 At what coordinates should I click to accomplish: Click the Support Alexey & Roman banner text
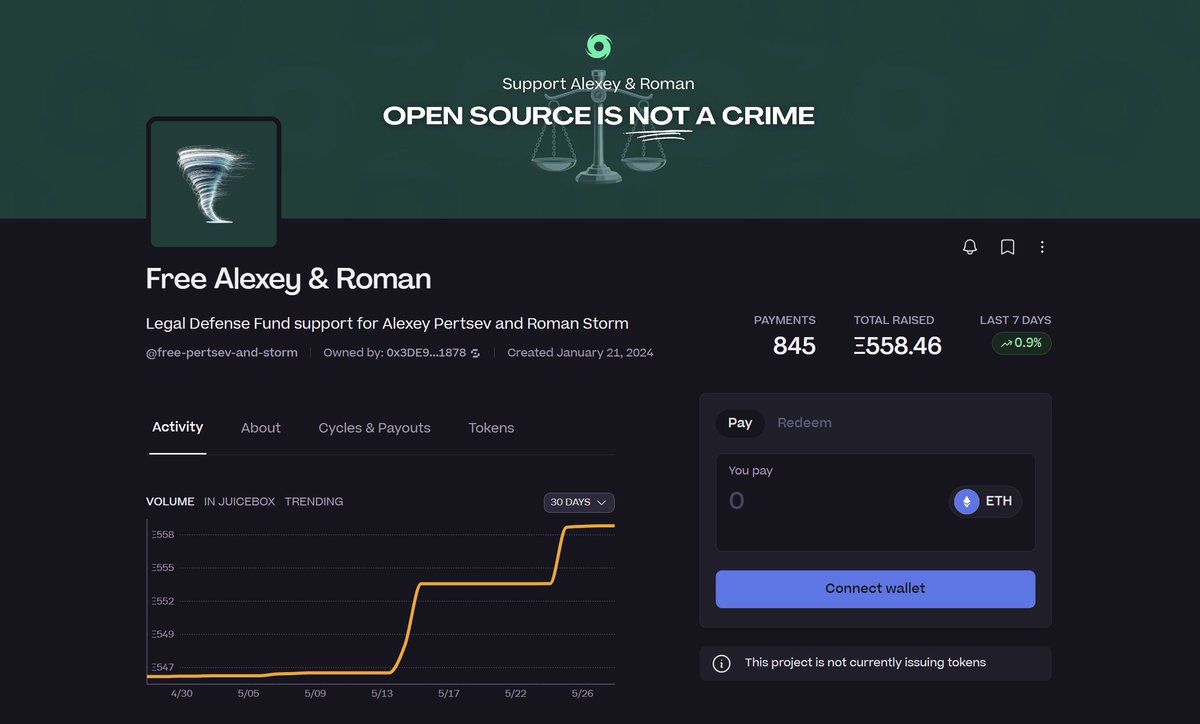click(x=598, y=84)
